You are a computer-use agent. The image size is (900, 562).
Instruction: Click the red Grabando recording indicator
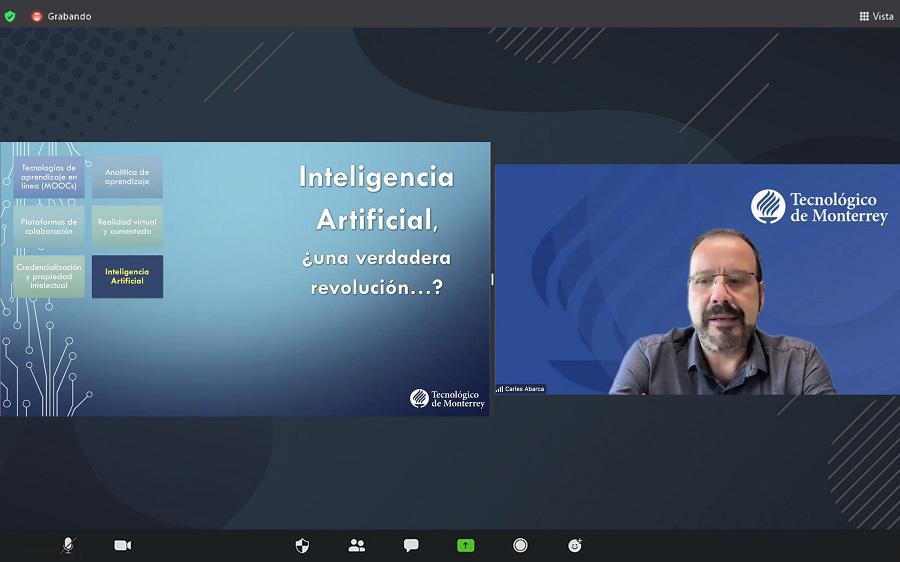pos(61,16)
